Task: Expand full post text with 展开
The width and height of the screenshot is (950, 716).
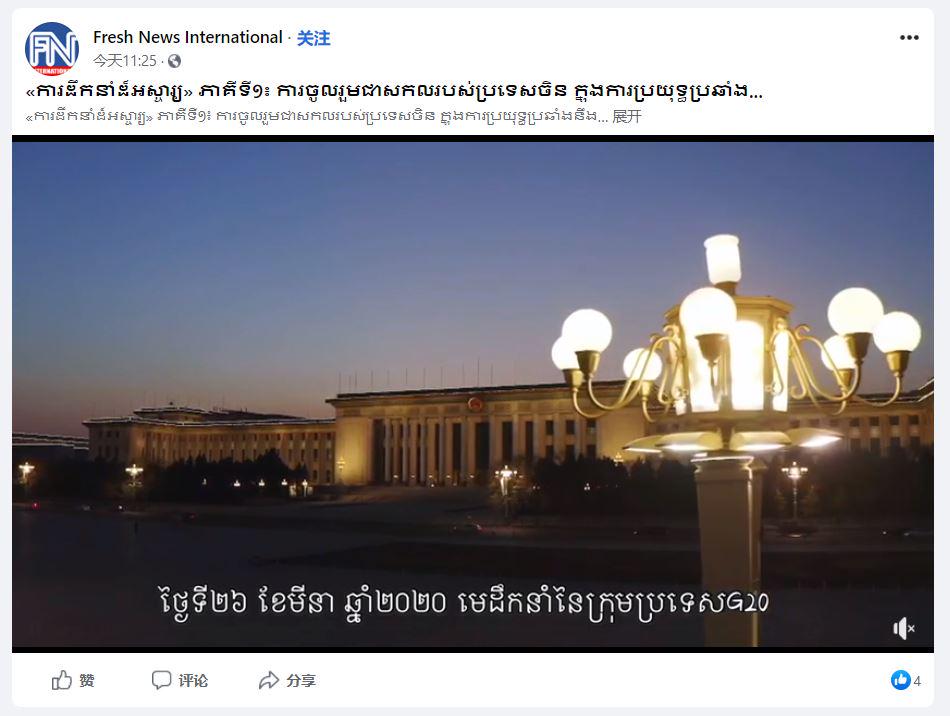Action: 626,116
